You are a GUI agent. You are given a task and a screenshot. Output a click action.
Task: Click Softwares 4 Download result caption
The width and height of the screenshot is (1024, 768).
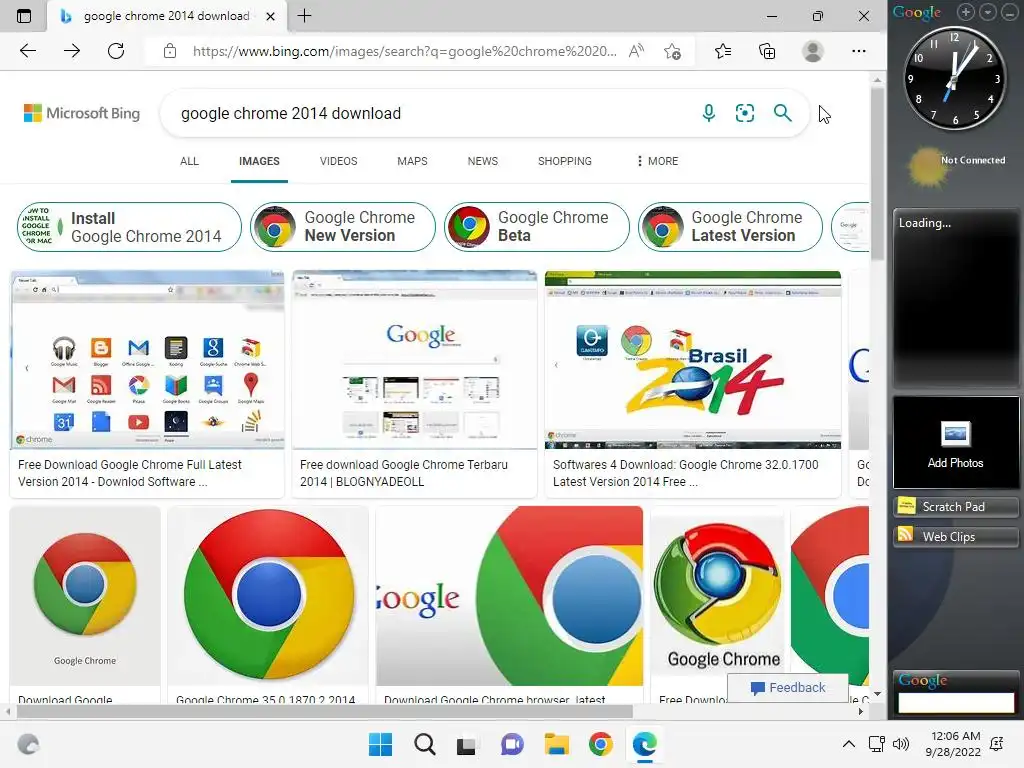point(685,473)
